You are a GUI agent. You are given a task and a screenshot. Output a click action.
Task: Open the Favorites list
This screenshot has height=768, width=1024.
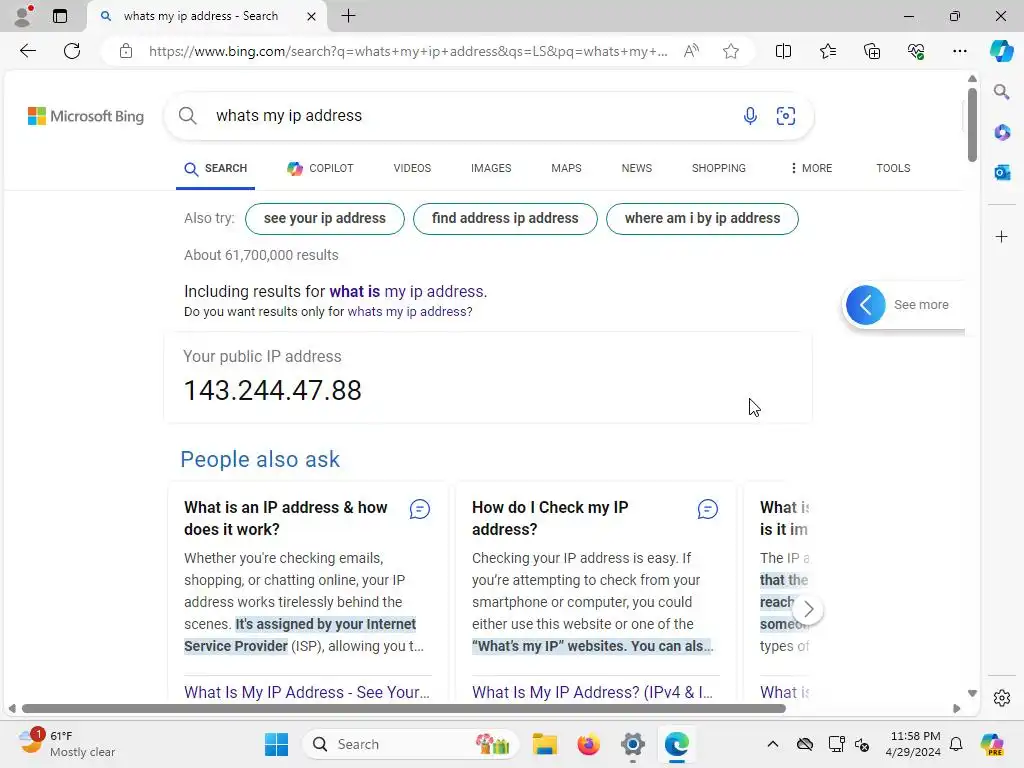click(827, 51)
